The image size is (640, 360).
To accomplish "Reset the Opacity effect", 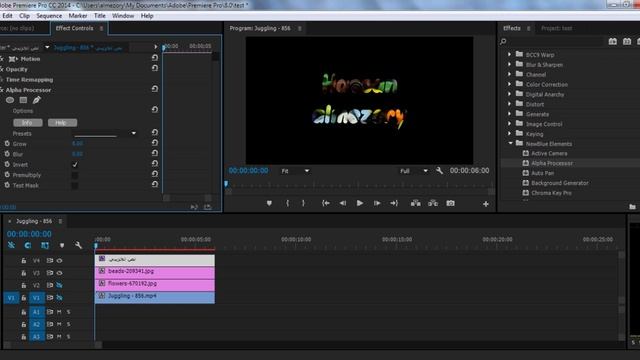I will [x=155, y=68].
